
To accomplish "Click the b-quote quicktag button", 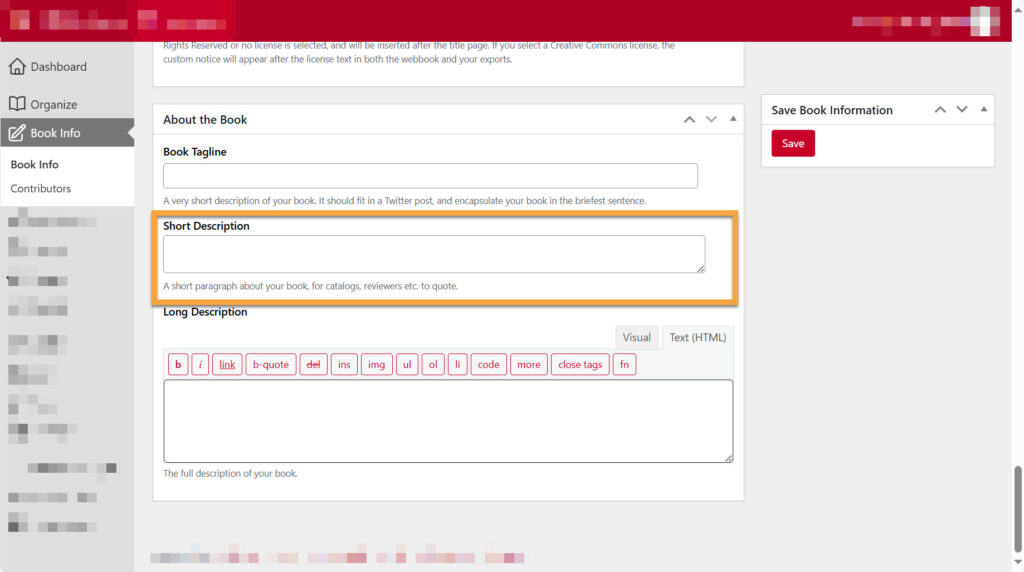I will (270, 365).
